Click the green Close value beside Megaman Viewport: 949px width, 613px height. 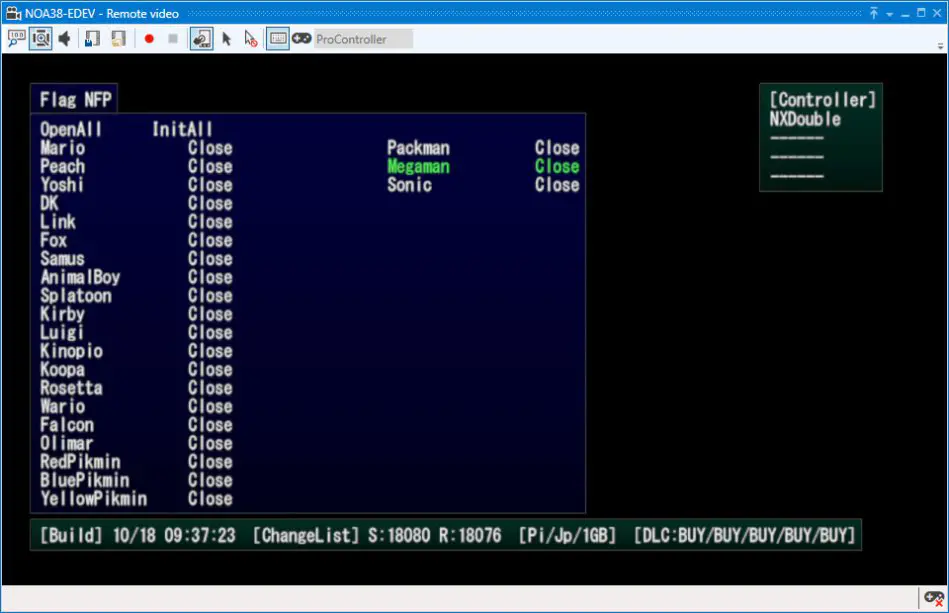557,166
